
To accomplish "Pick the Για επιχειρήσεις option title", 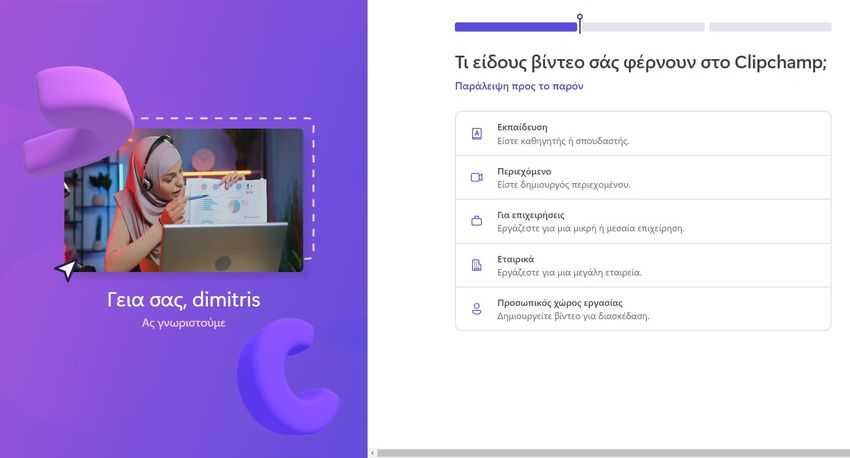I will click(531, 215).
